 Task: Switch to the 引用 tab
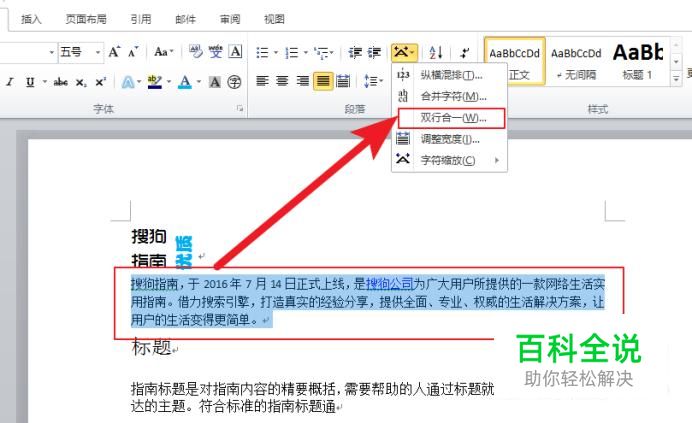click(x=141, y=19)
